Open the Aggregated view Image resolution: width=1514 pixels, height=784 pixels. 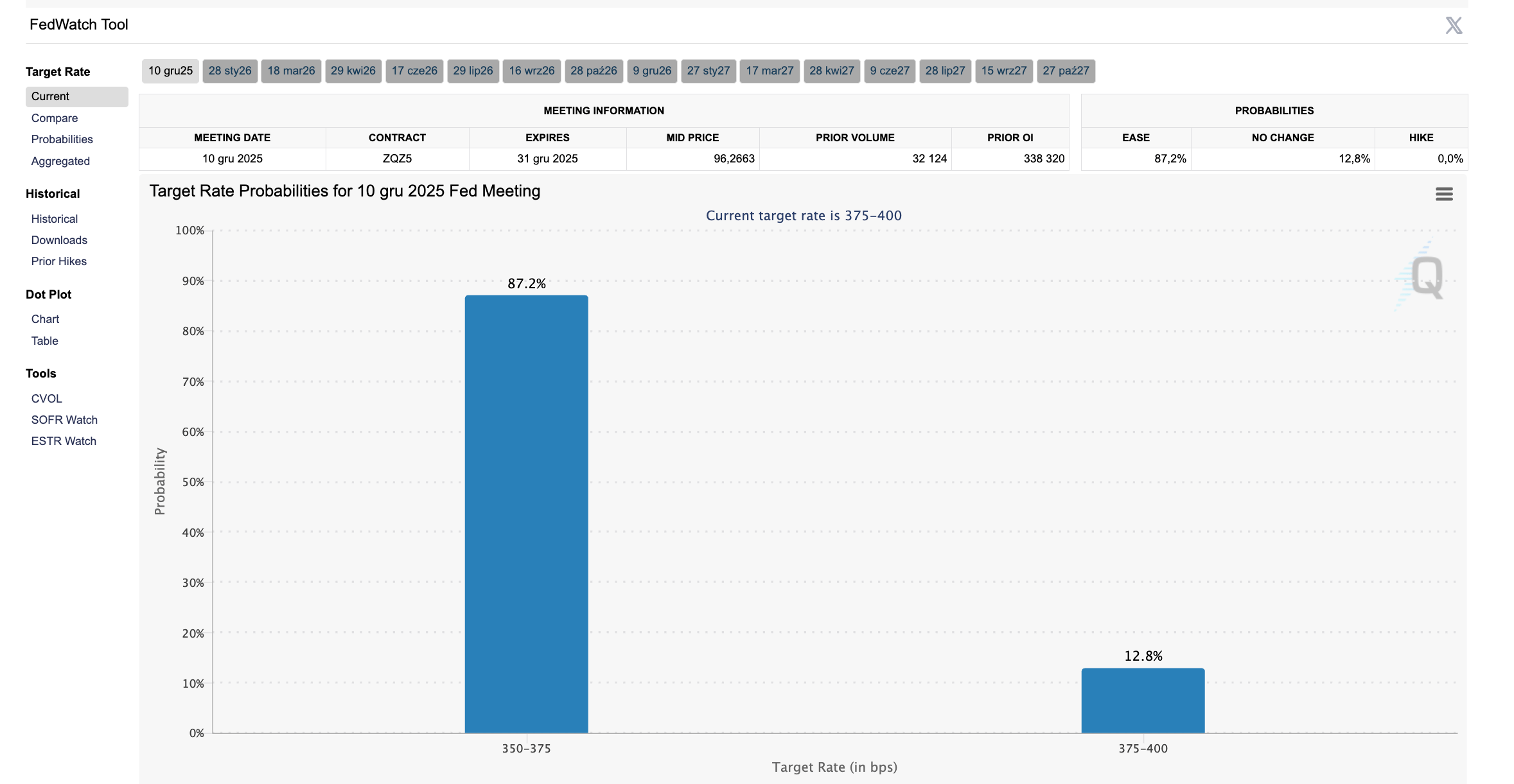coord(60,161)
